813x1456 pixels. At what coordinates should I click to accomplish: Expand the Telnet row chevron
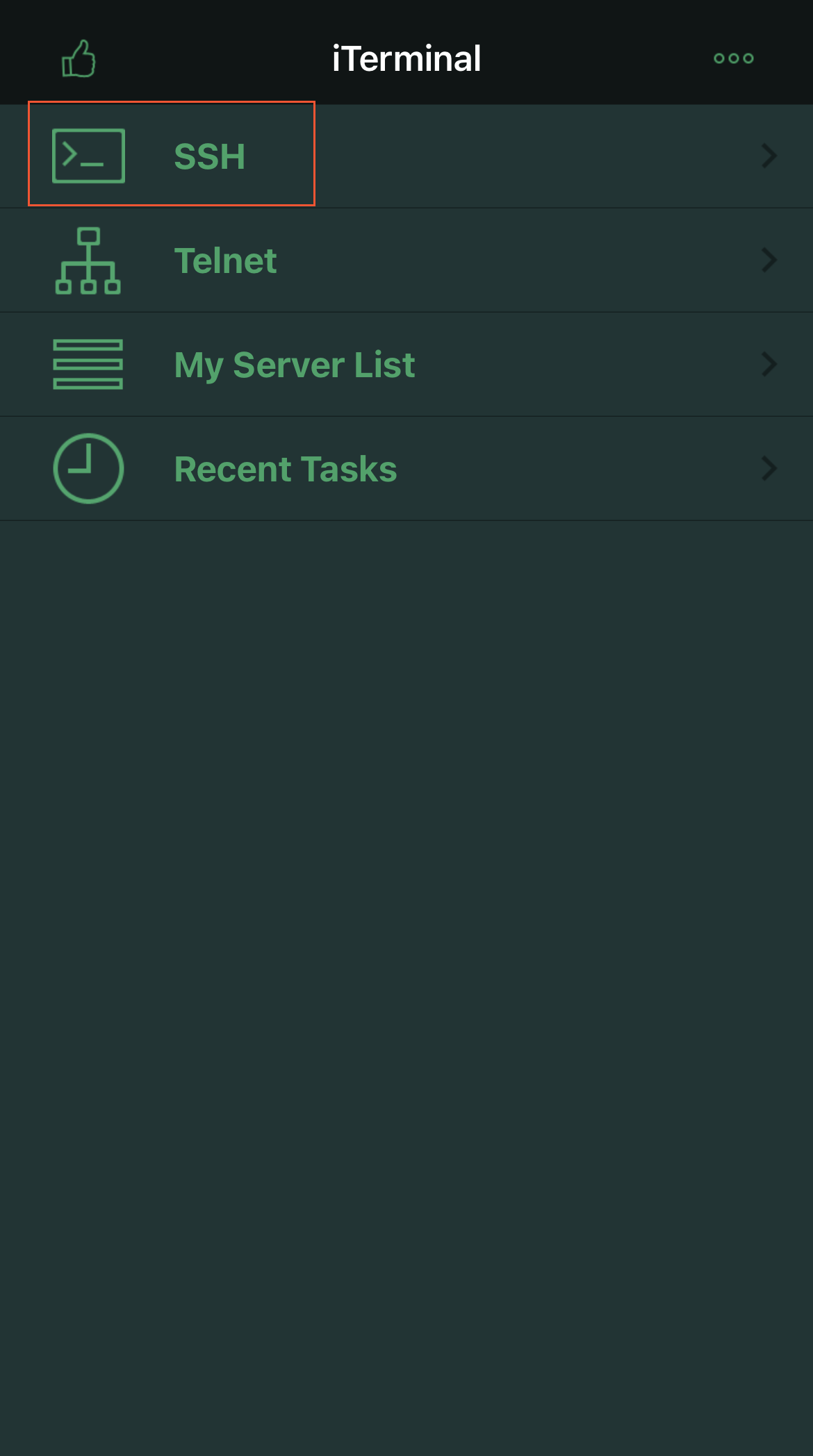click(769, 260)
